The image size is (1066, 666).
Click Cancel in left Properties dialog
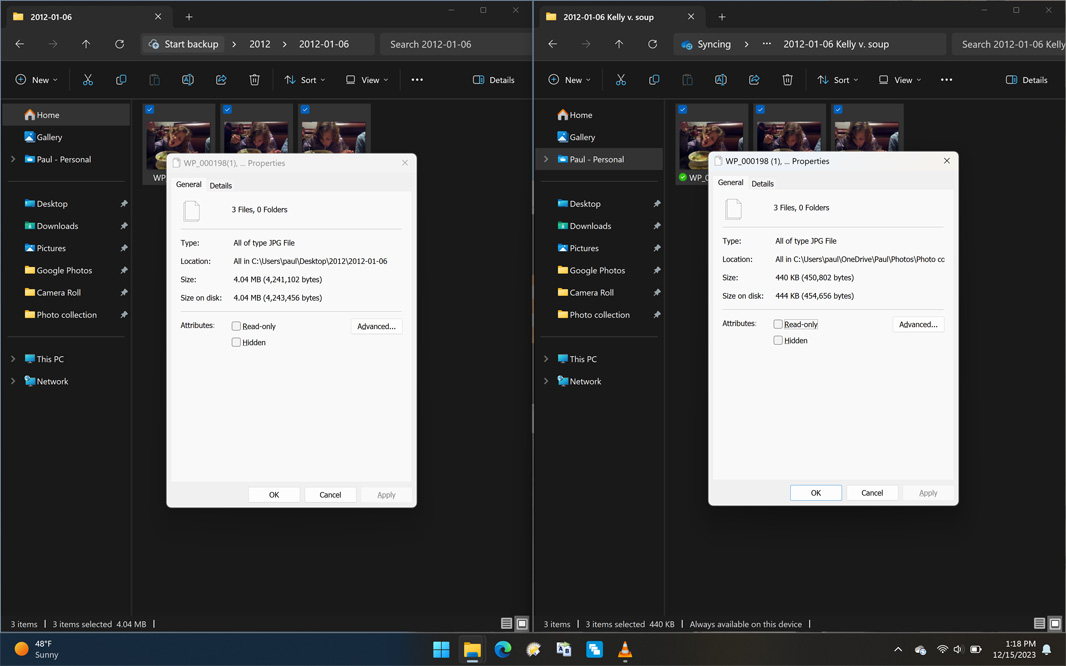[330, 495]
